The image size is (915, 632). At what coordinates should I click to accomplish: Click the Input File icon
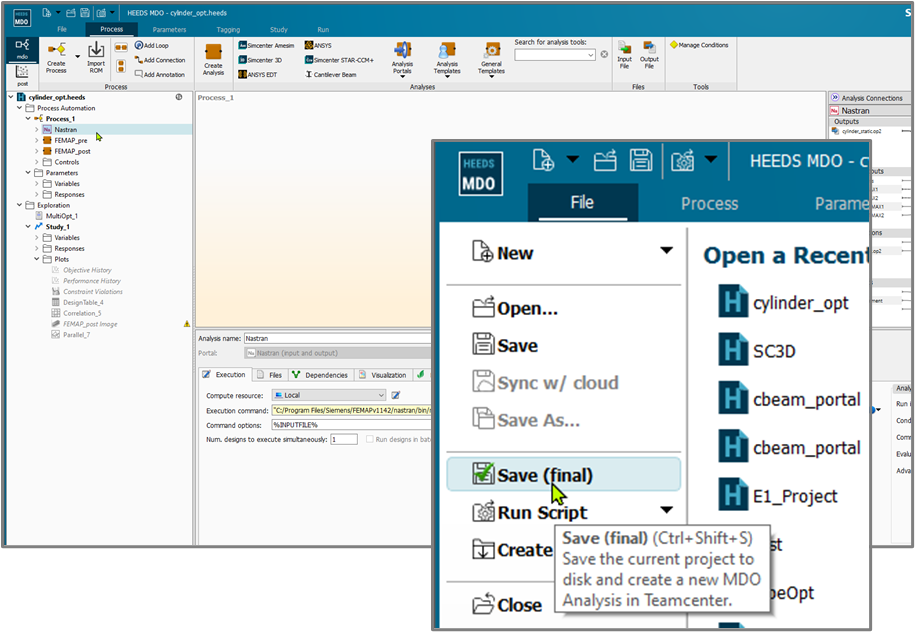click(624, 55)
